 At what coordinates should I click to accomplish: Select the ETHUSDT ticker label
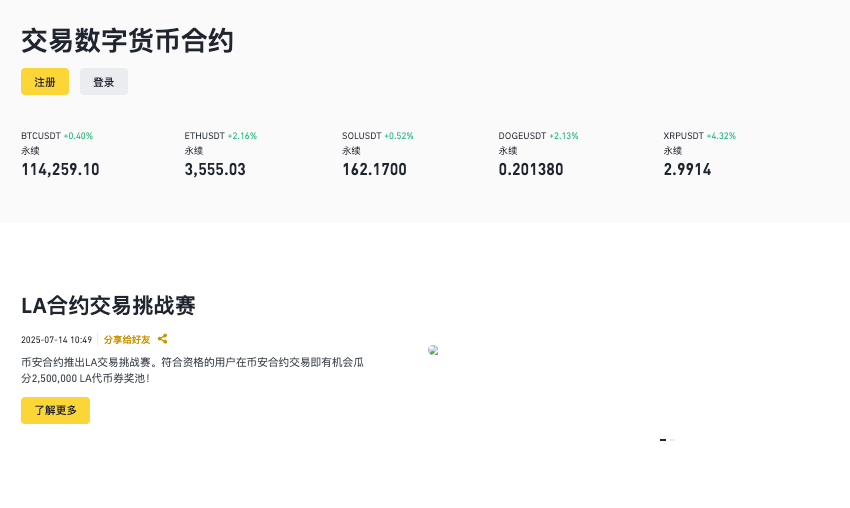pos(206,135)
